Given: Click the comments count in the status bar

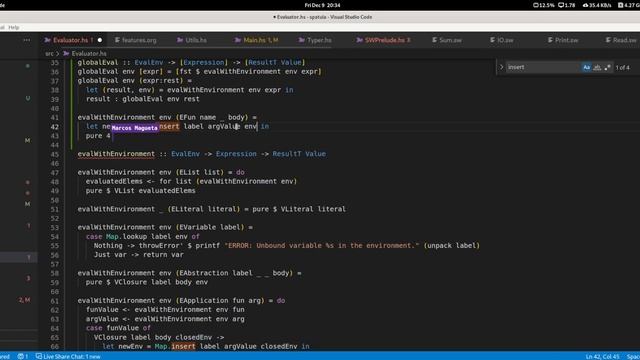Looking at the screenshot, I should [23, 356].
